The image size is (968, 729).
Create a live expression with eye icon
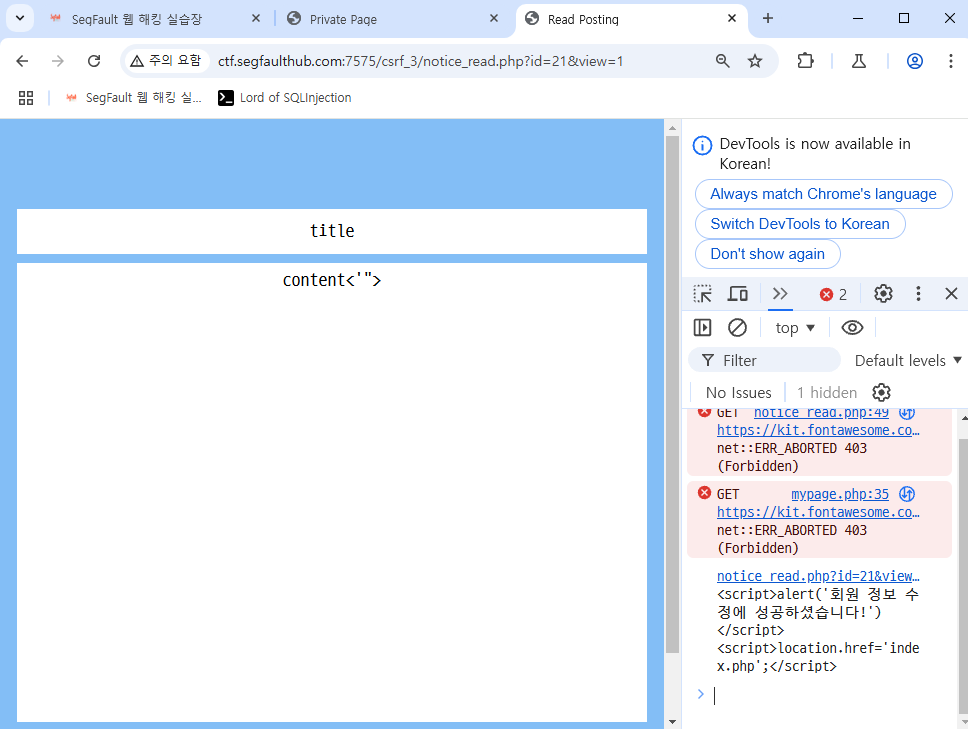(x=852, y=328)
